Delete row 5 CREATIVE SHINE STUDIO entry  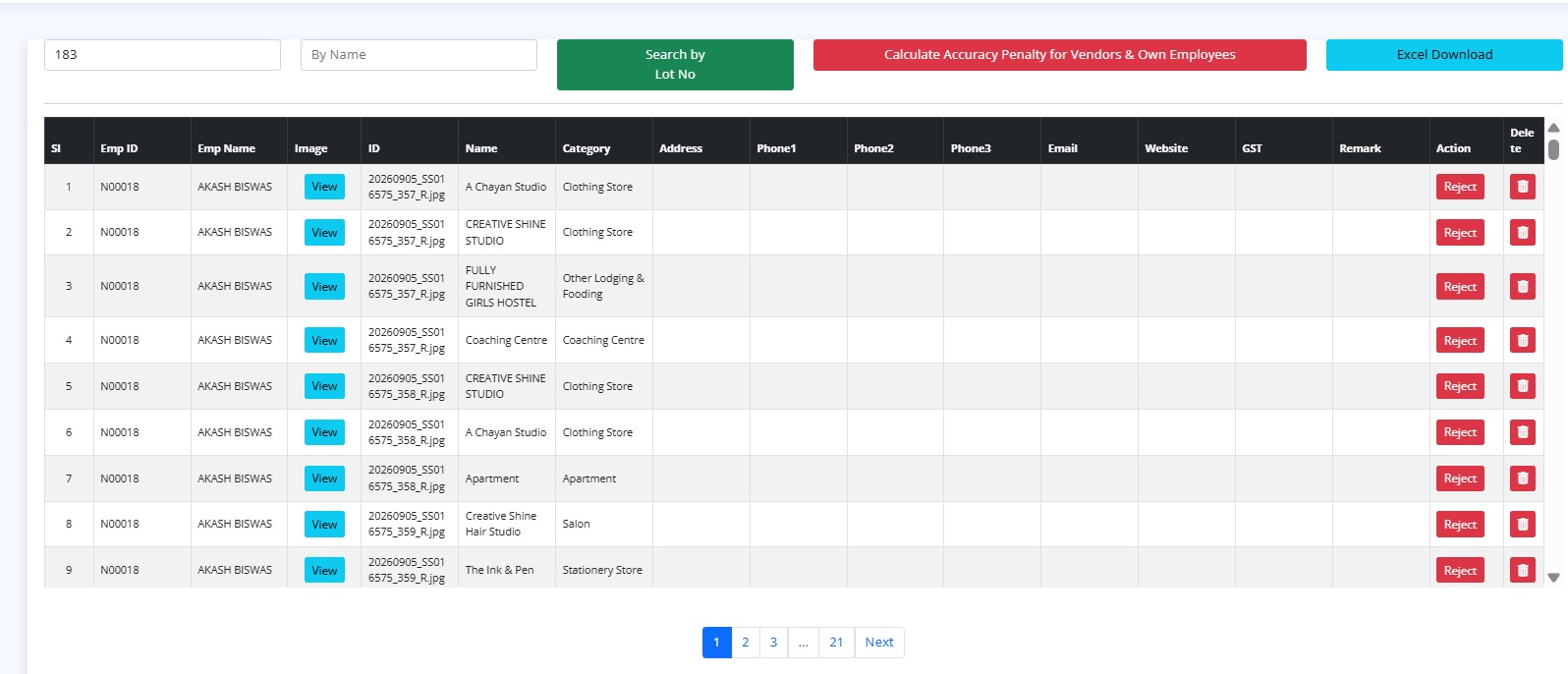[x=1522, y=386]
